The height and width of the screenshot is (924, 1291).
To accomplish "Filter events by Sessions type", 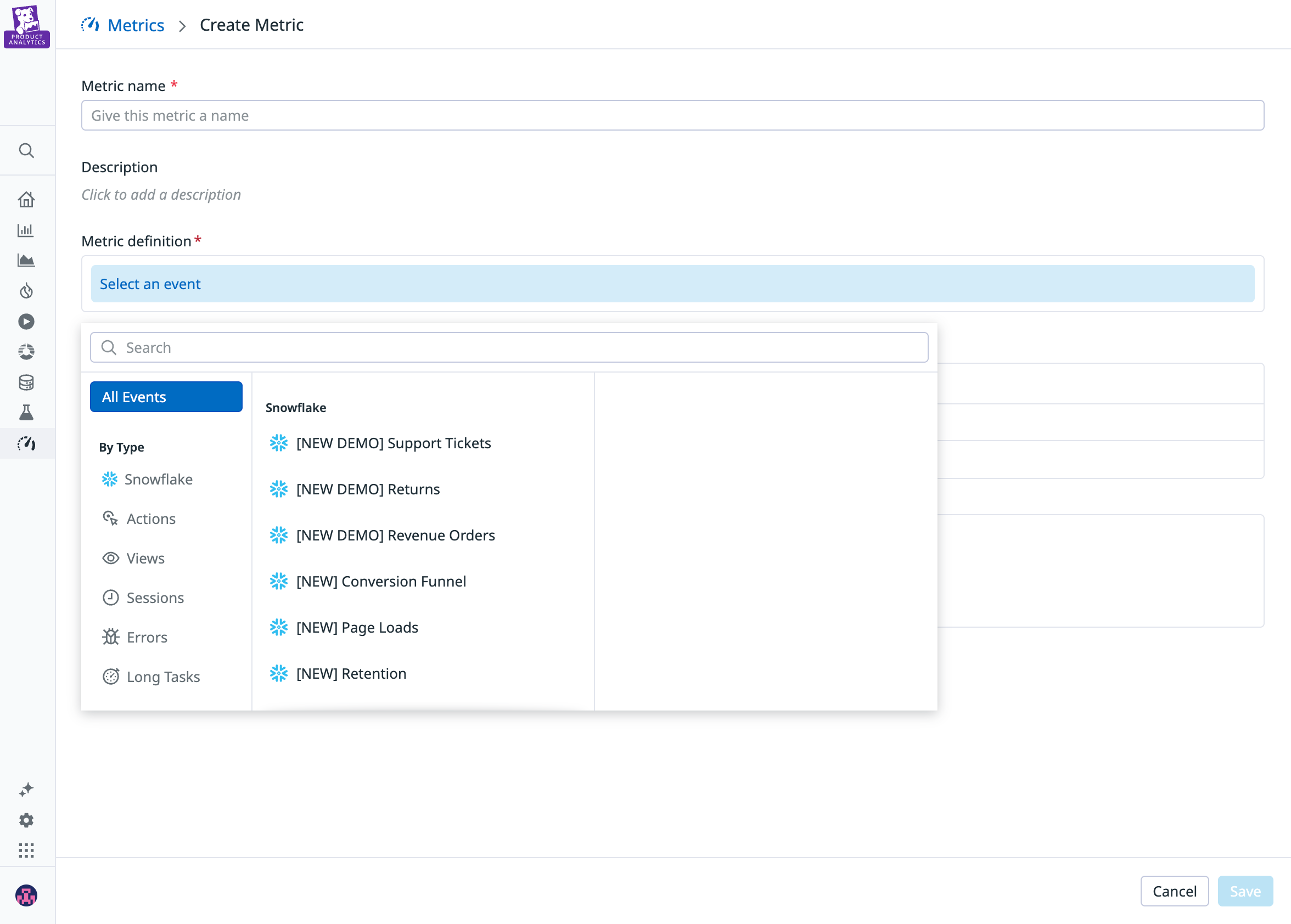I will pos(155,598).
